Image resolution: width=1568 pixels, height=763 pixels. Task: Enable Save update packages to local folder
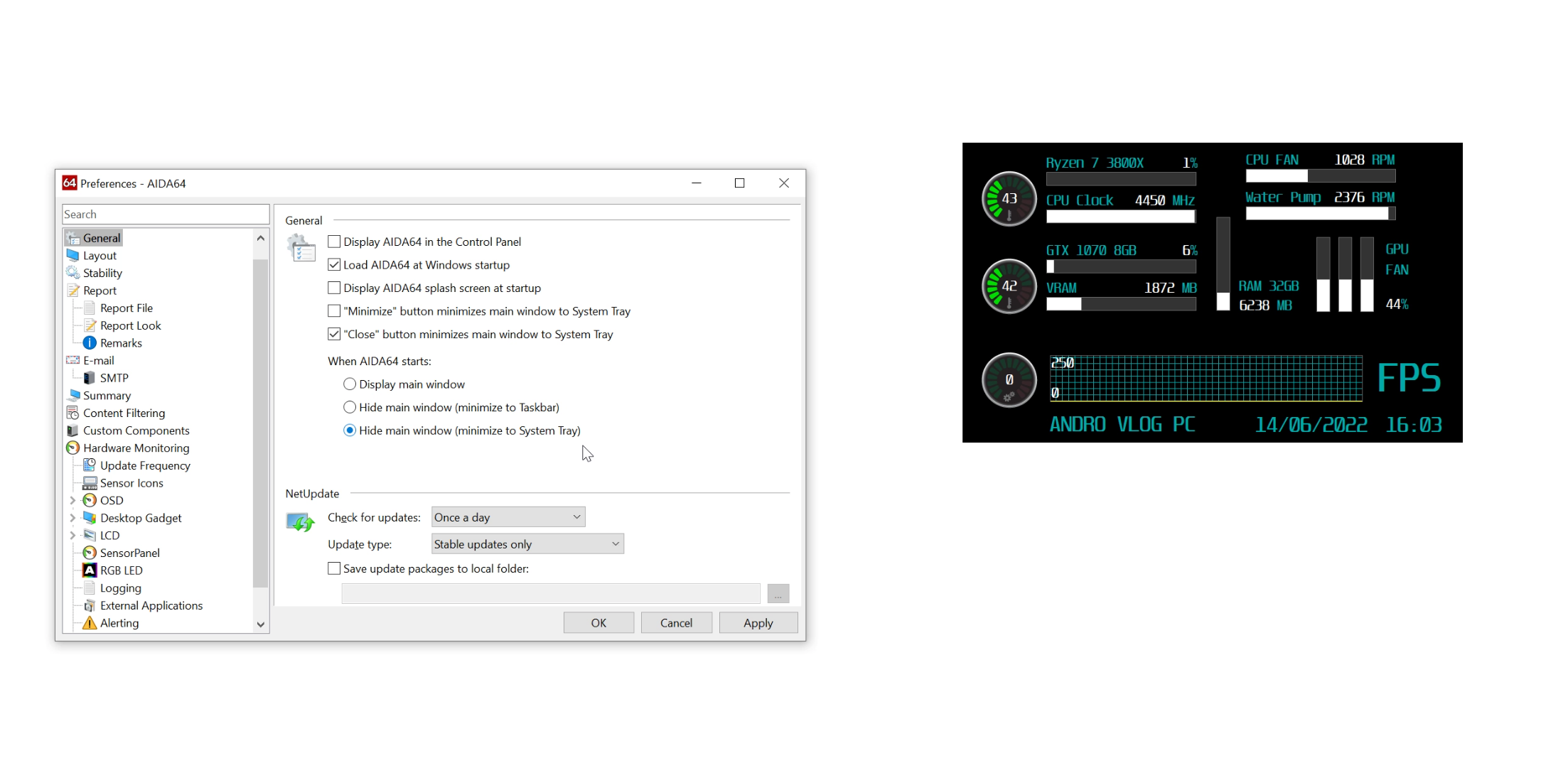pyautogui.click(x=334, y=568)
